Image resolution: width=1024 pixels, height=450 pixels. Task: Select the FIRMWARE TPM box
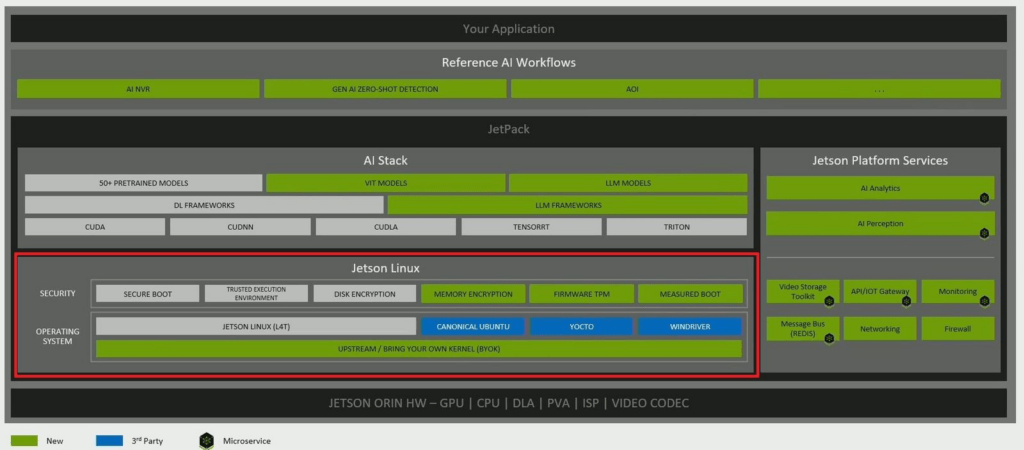point(581,294)
